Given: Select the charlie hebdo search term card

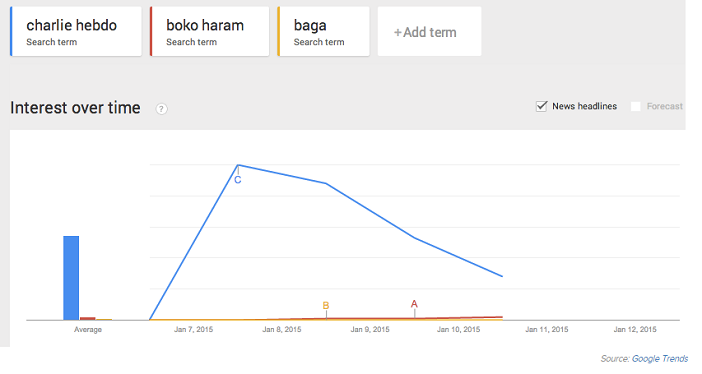Looking at the screenshot, I should pyautogui.click(x=76, y=31).
